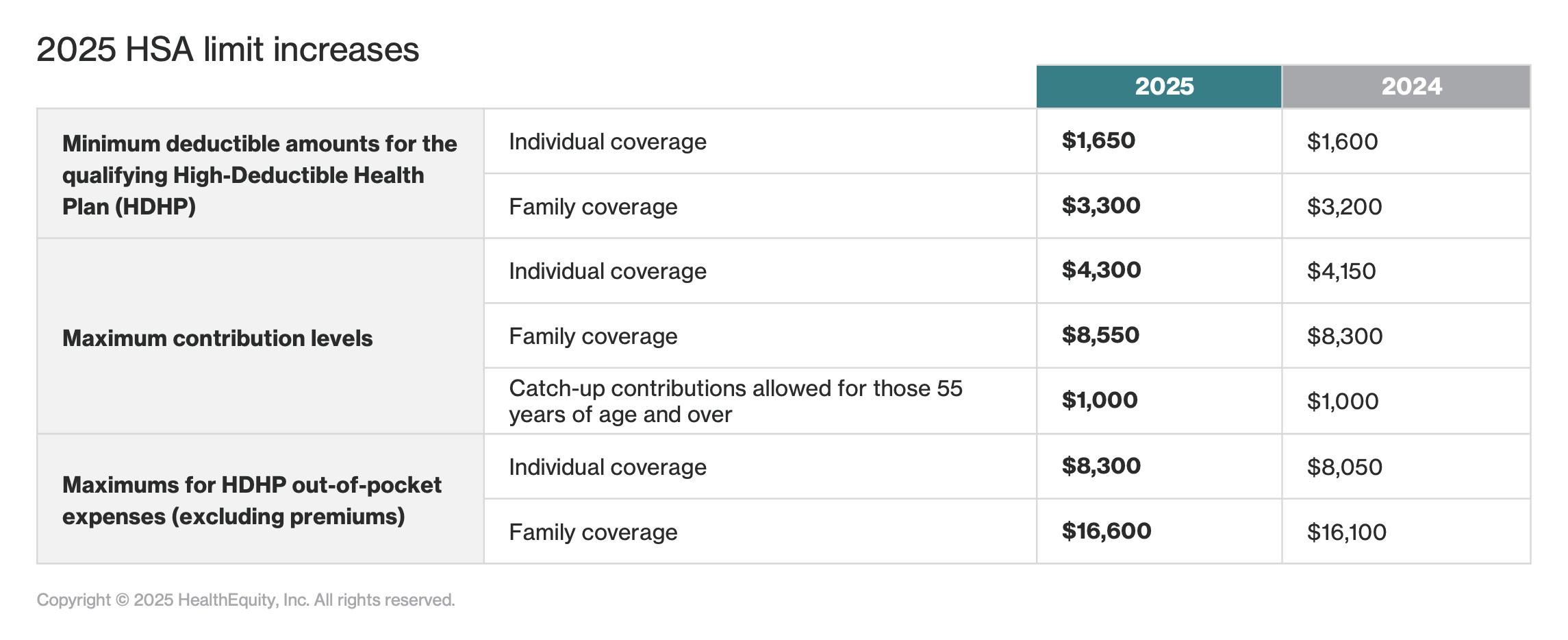Click $8,300 individual out-of-pocket 2025 value
The image size is (1568, 640).
tap(1101, 466)
